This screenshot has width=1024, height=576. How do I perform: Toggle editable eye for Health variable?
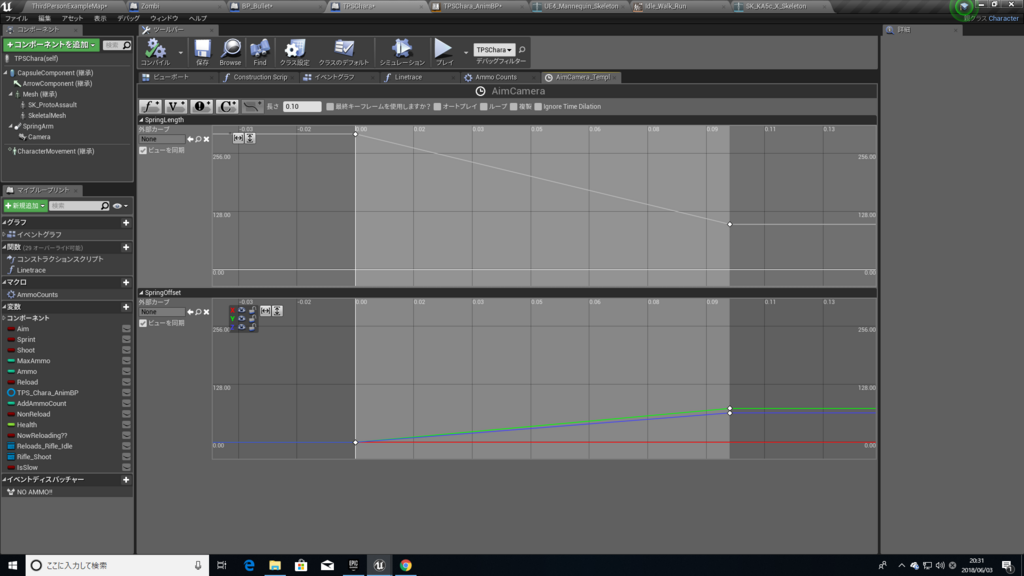click(126, 425)
